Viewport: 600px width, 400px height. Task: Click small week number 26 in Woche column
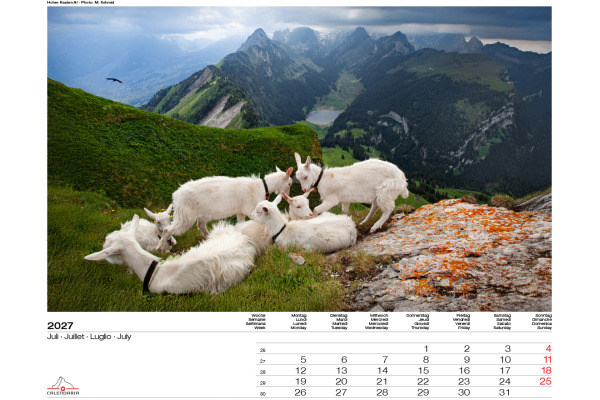(x=263, y=350)
